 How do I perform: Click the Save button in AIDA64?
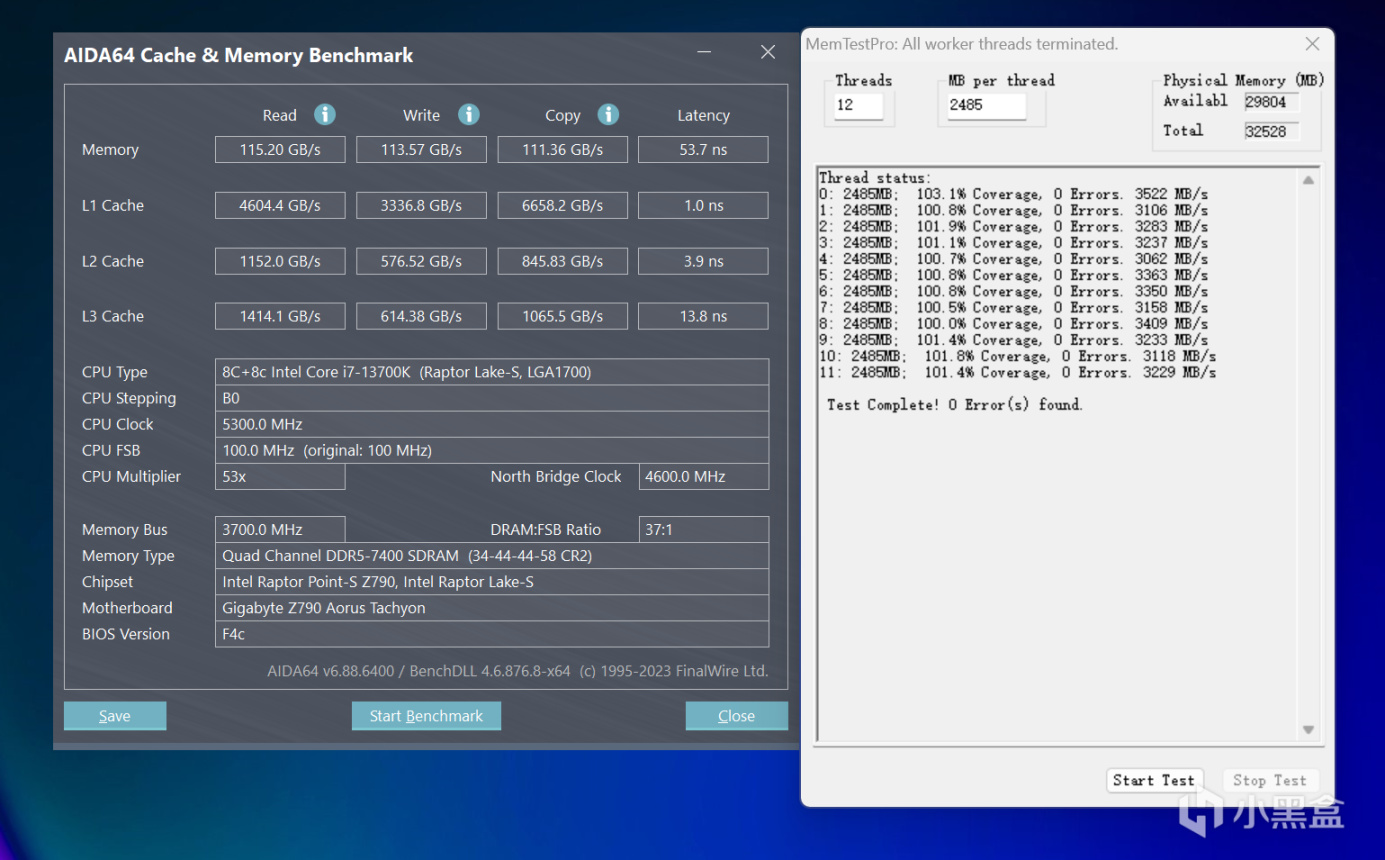tap(115, 716)
